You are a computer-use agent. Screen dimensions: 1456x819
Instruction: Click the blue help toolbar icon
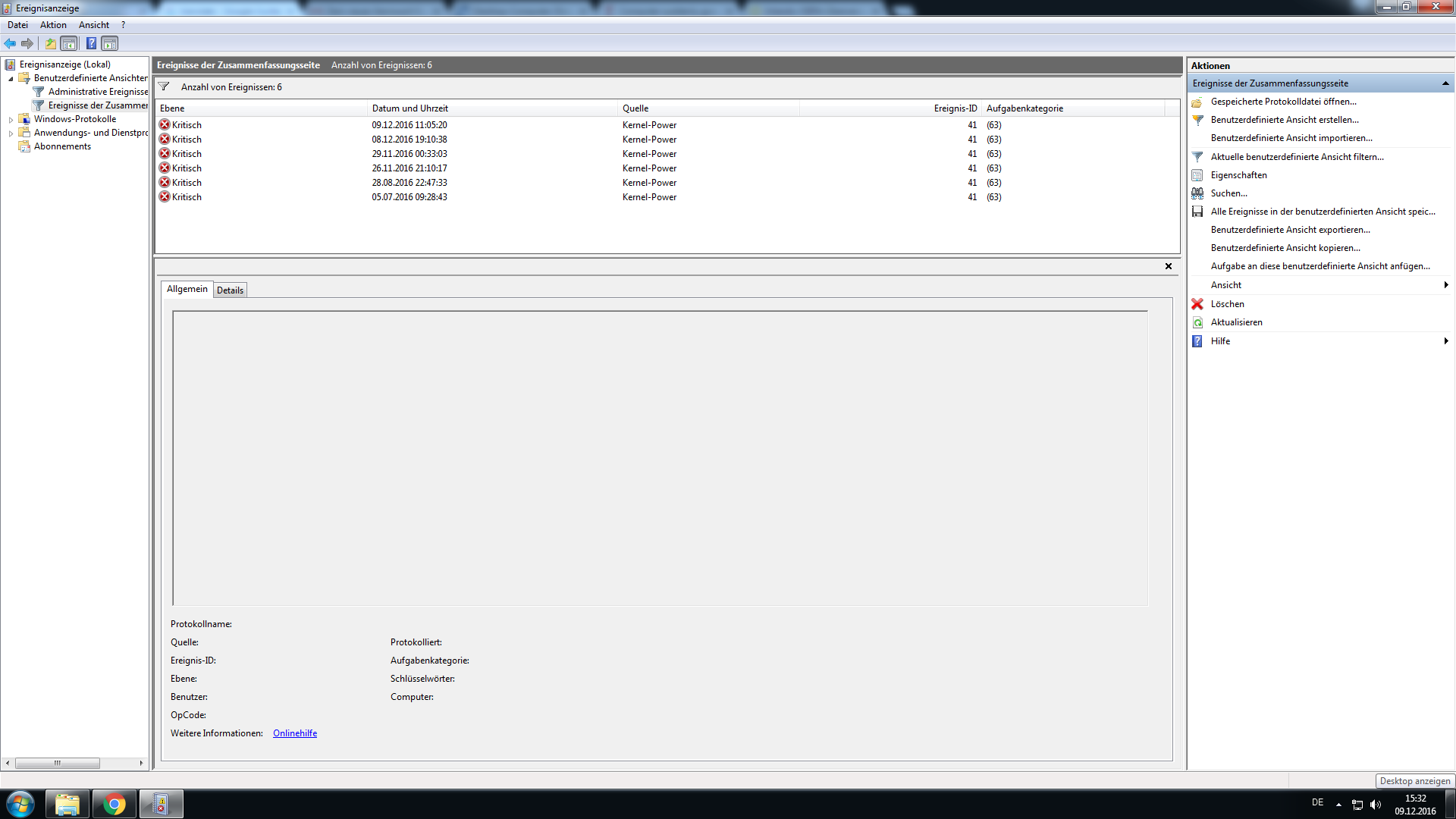91,43
